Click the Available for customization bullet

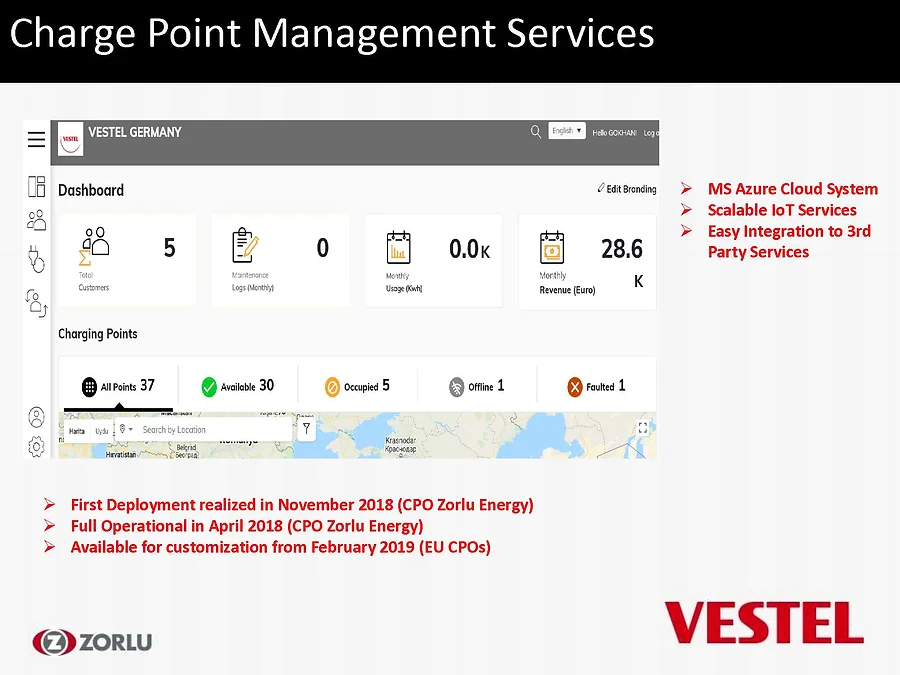(x=281, y=547)
